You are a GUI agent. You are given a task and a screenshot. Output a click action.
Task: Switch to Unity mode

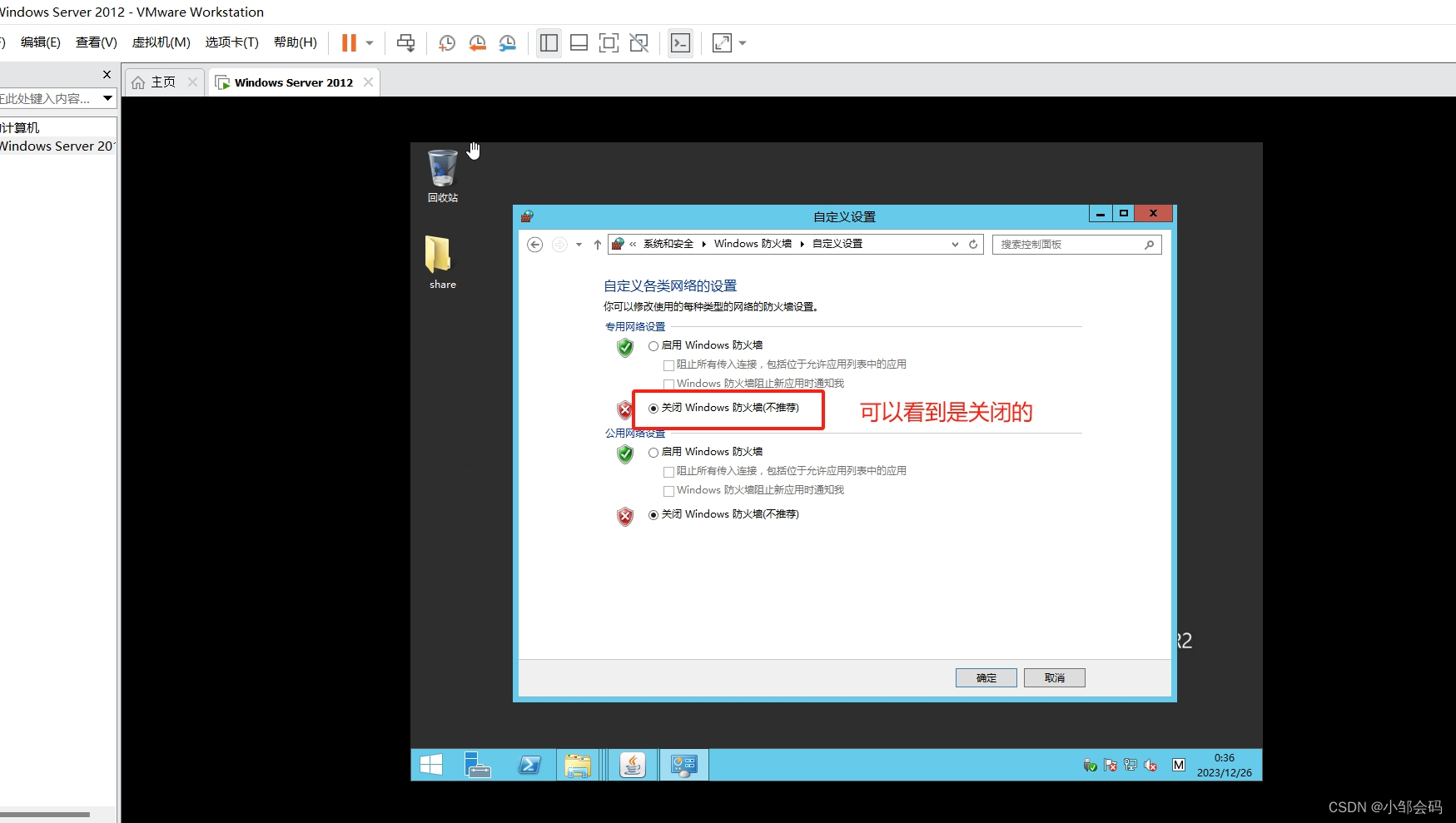[x=639, y=43]
